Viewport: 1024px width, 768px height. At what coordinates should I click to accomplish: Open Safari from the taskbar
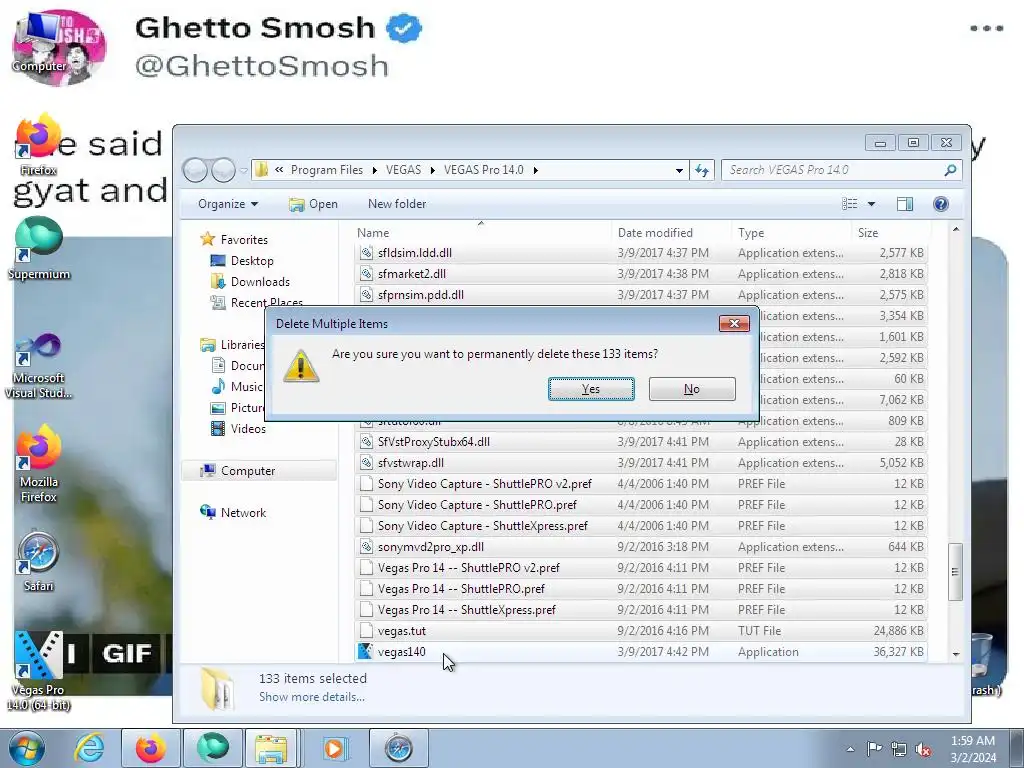[x=399, y=748]
